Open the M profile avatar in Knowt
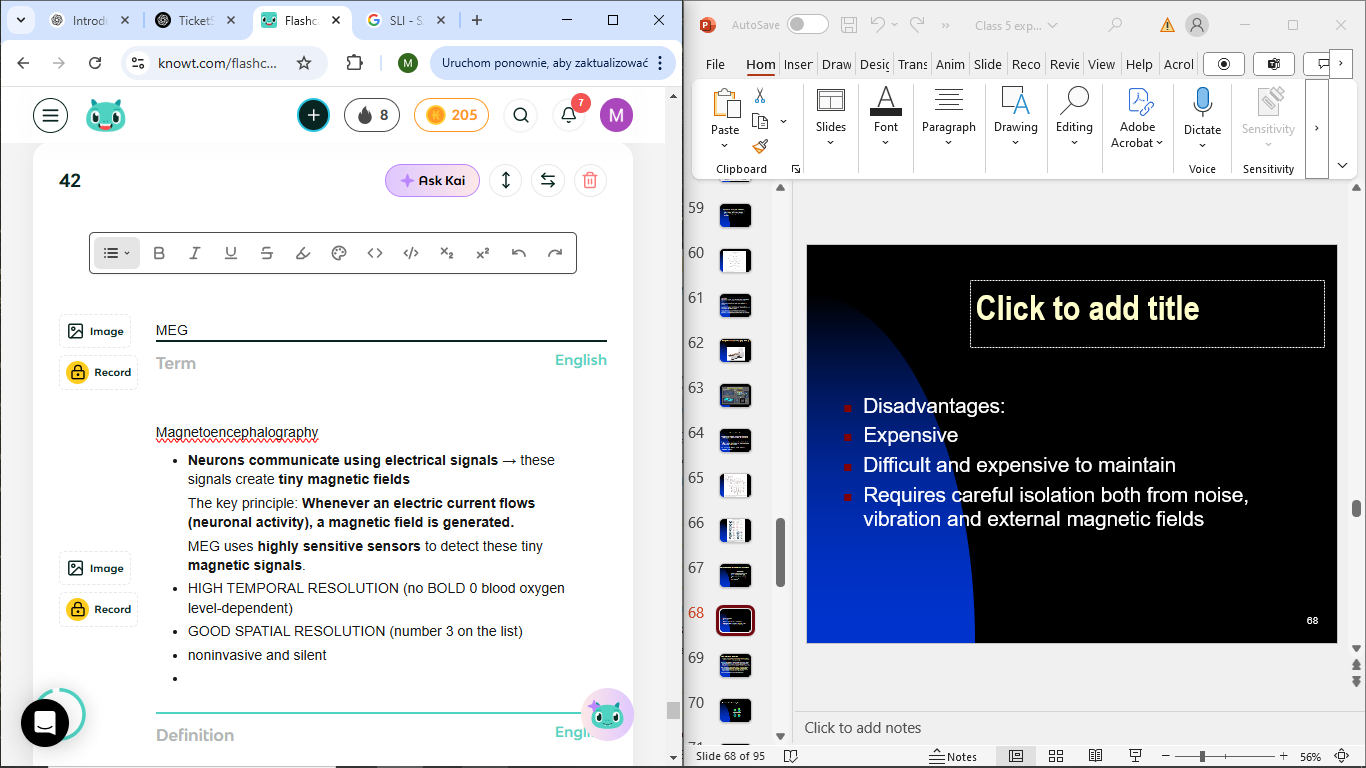Screen dimensions: 1366x768 (x=616, y=115)
